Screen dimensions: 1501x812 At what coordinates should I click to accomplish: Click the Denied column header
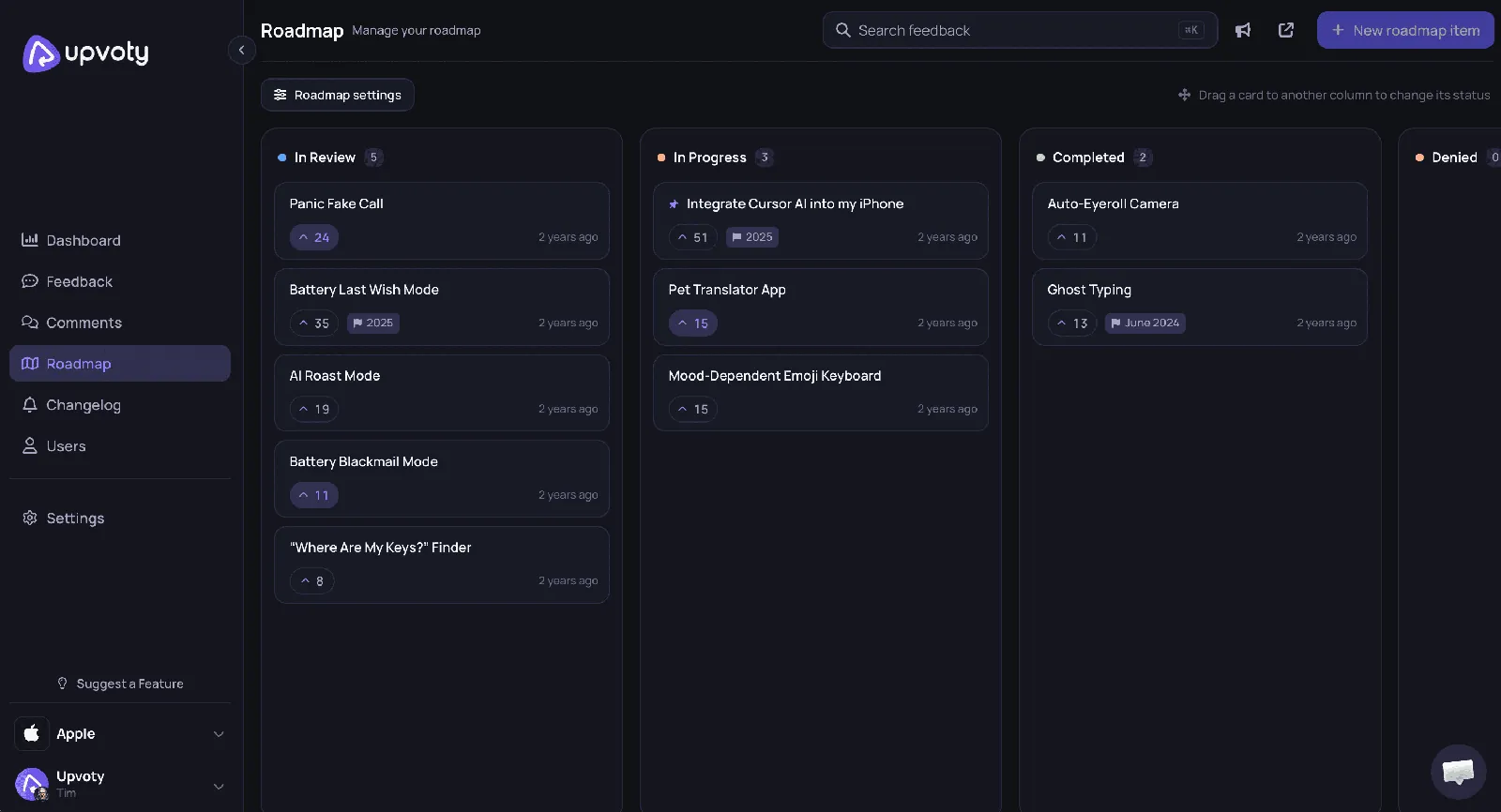[1457, 158]
